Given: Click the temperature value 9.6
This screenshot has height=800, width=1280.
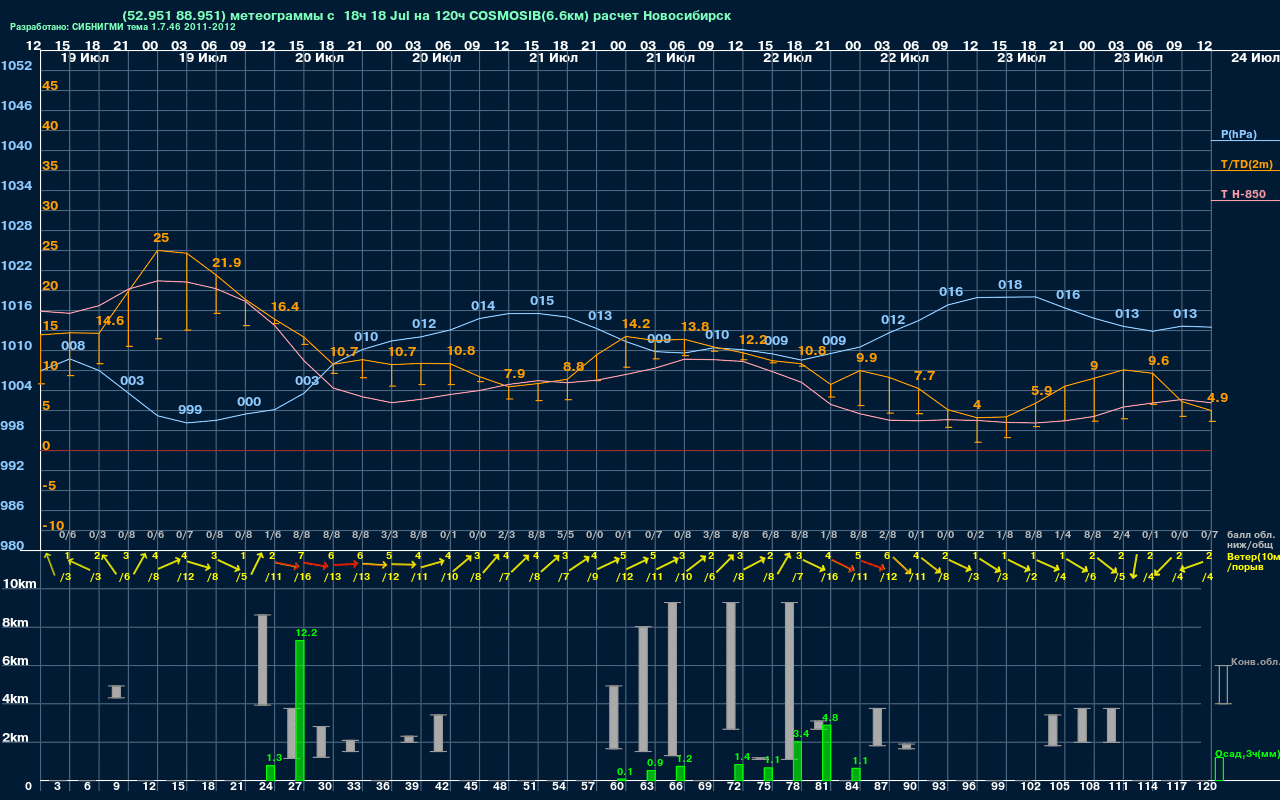Looking at the screenshot, I should [1159, 361].
